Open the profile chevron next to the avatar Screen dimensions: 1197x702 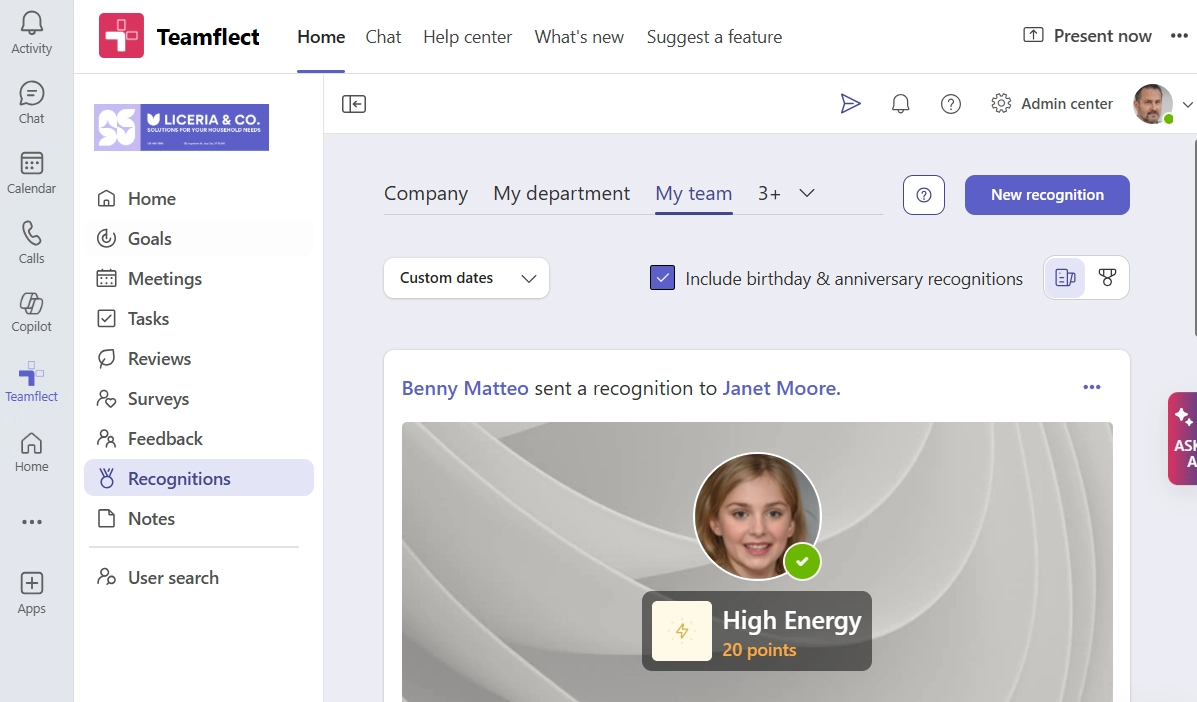coord(1188,103)
